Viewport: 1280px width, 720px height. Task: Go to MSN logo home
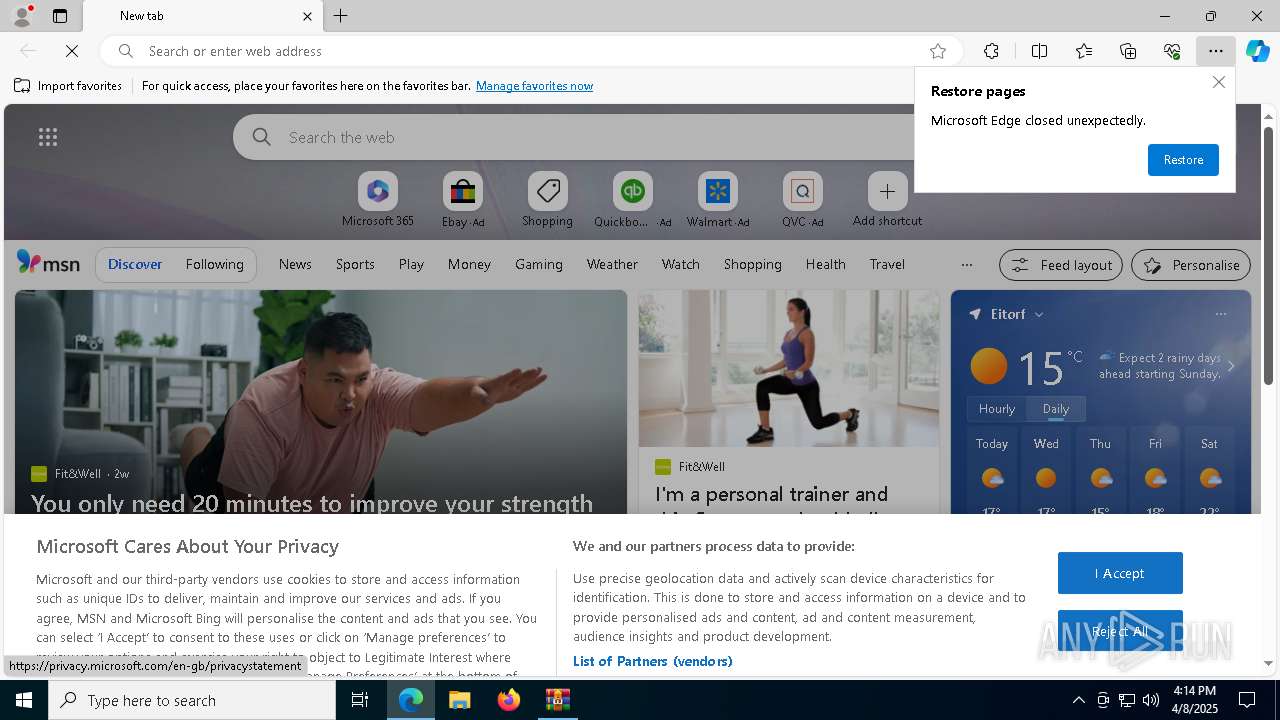click(x=48, y=263)
